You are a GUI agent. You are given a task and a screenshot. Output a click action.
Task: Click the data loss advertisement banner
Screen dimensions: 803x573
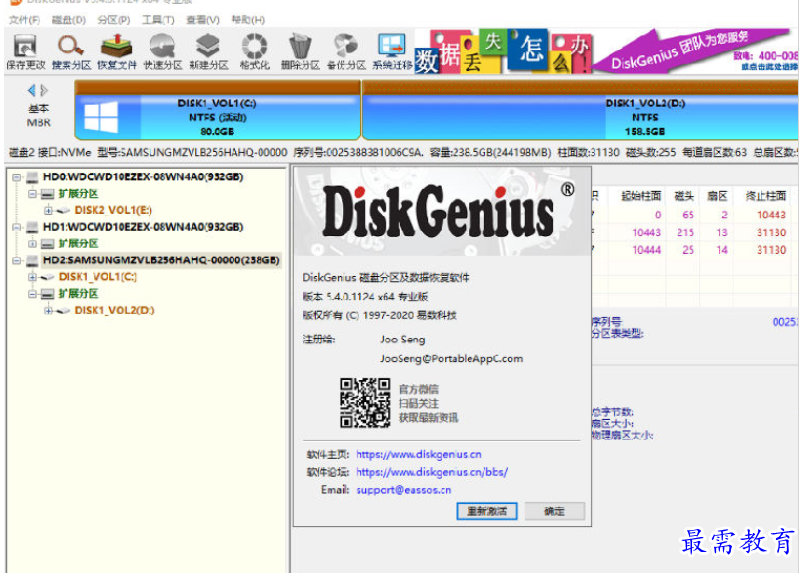(605, 51)
